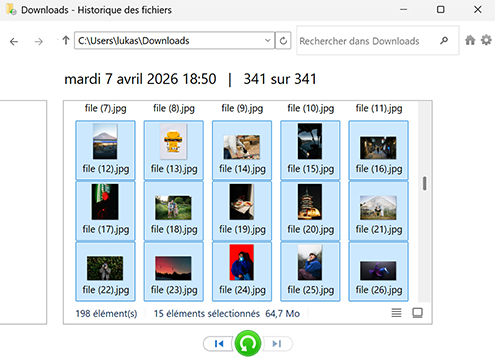This screenshot has height=360, width=495.
Task: Select thumbnail file (22).jpg
Action: 105,271
